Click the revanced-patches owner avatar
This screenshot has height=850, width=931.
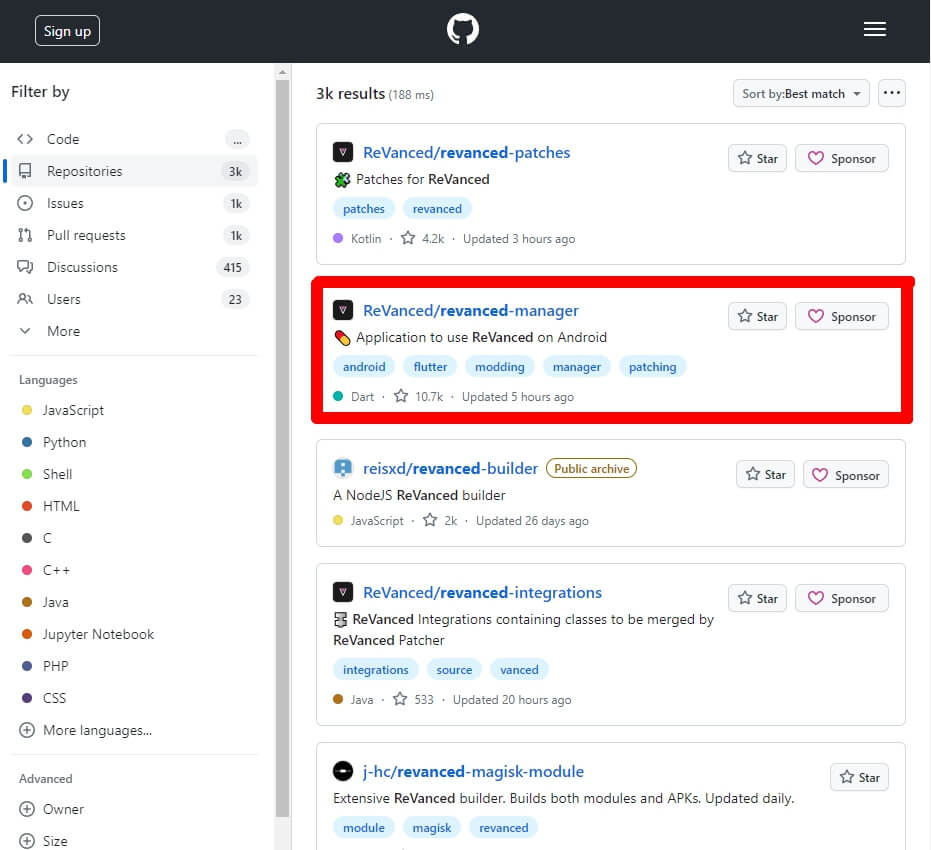click(343, 153)
